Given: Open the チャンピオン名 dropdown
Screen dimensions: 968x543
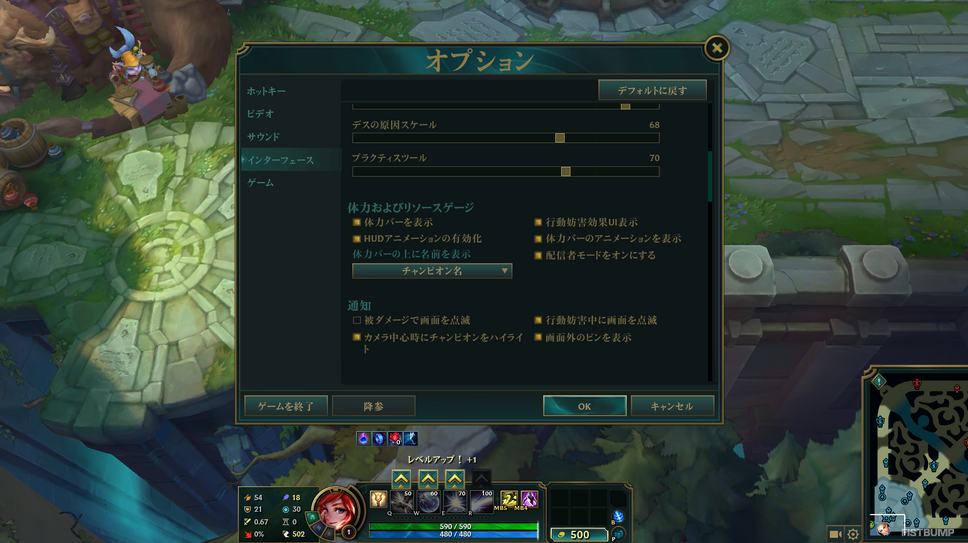Looking at the screenshot, I should pos(432,271).
